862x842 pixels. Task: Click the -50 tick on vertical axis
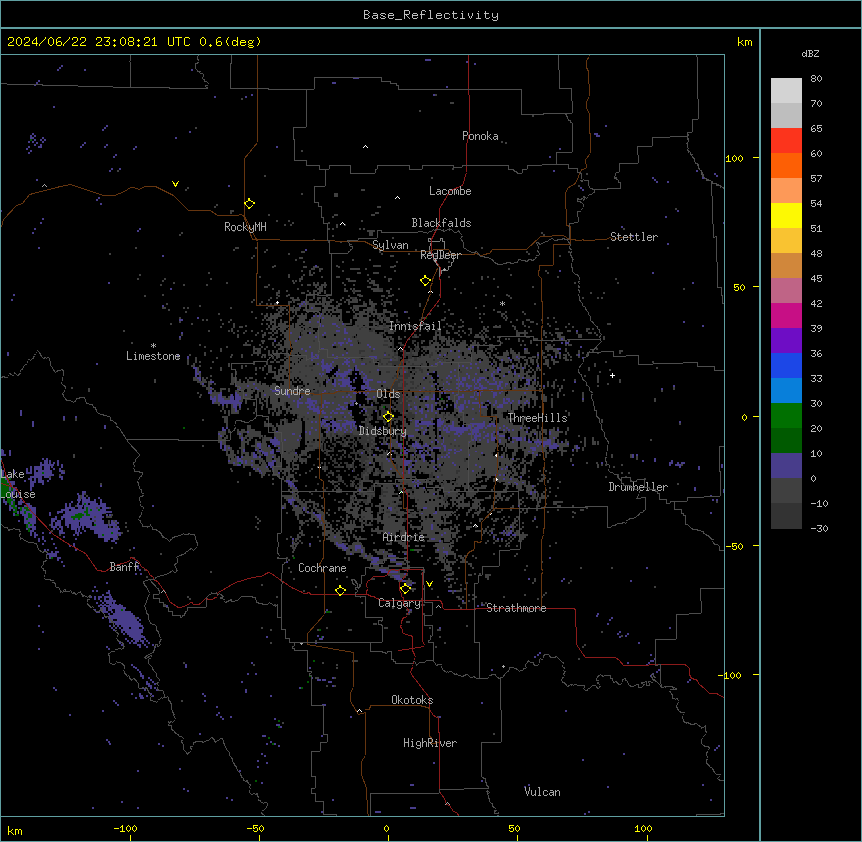[x=734, y=546]
